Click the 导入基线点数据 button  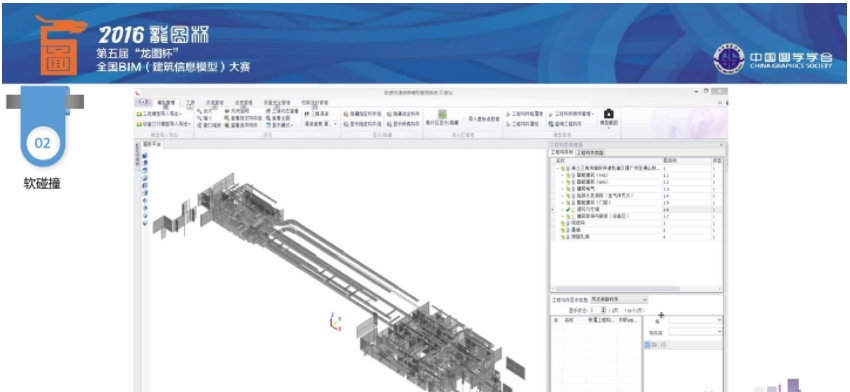coord(484,119)
